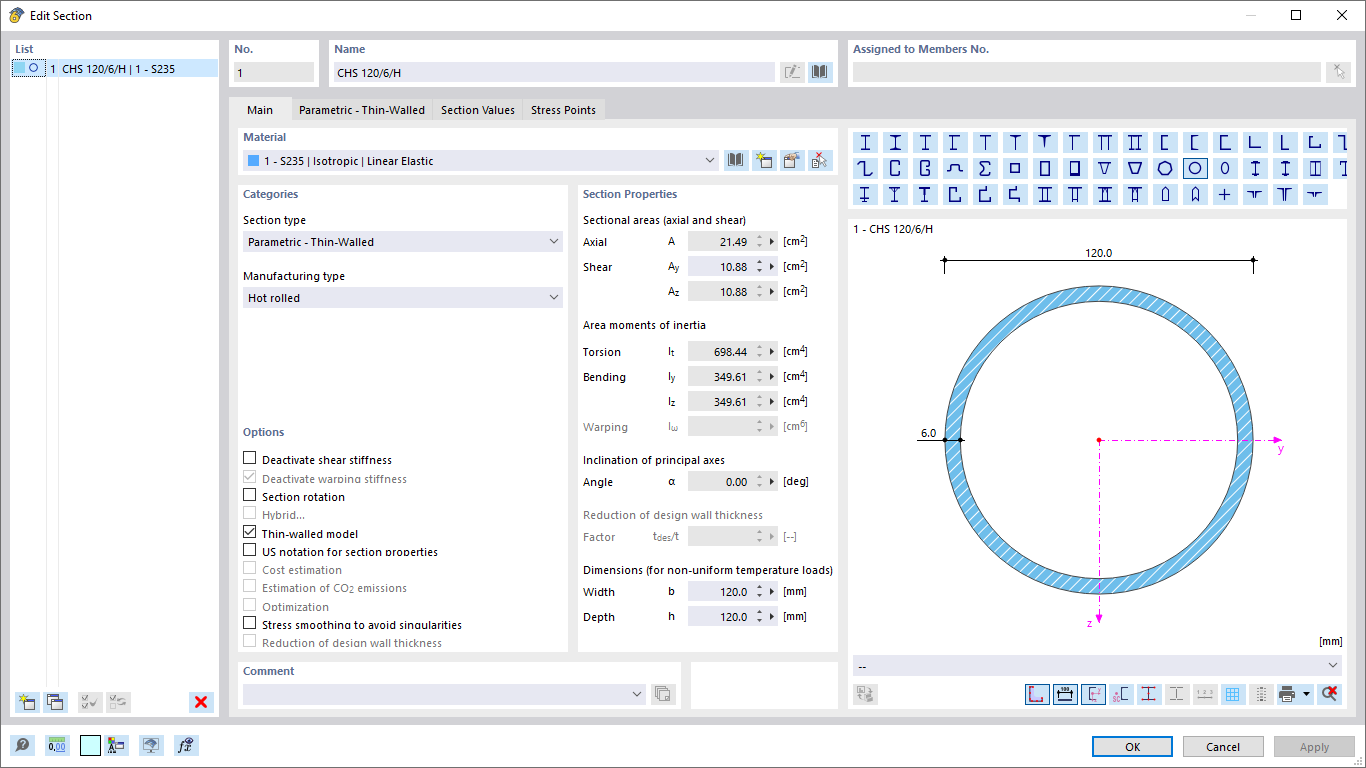This screenshot has height=768, width=1366.
Task: Click the Cancel button
Action: [1223, 746]
